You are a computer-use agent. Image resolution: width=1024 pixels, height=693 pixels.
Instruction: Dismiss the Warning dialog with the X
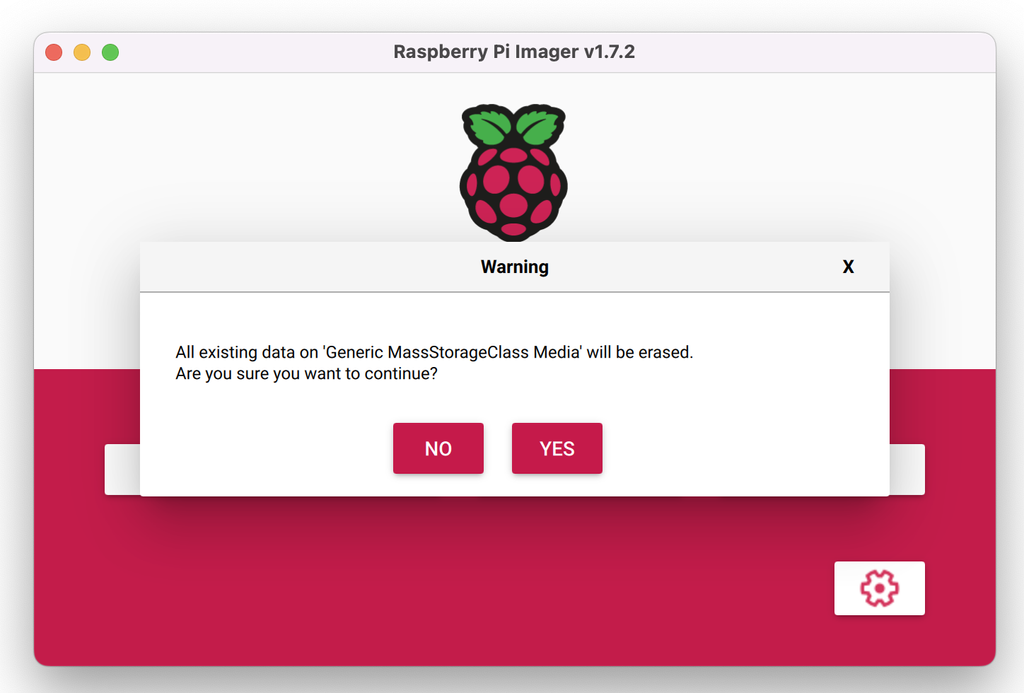pyautogui.click(x=848, y=267)
